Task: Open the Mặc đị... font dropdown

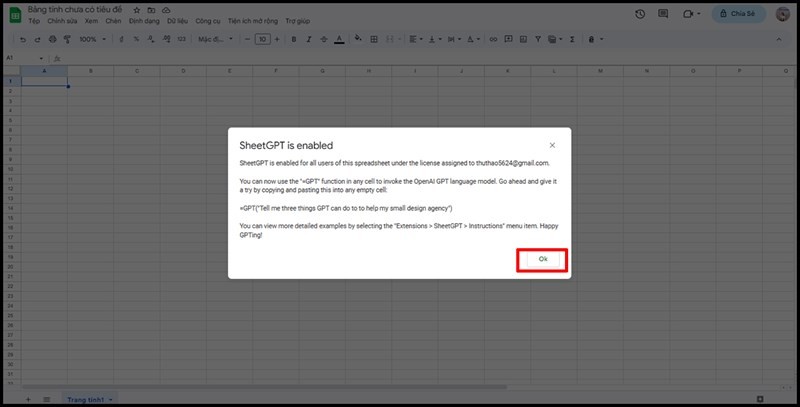Action: point(215,39)
